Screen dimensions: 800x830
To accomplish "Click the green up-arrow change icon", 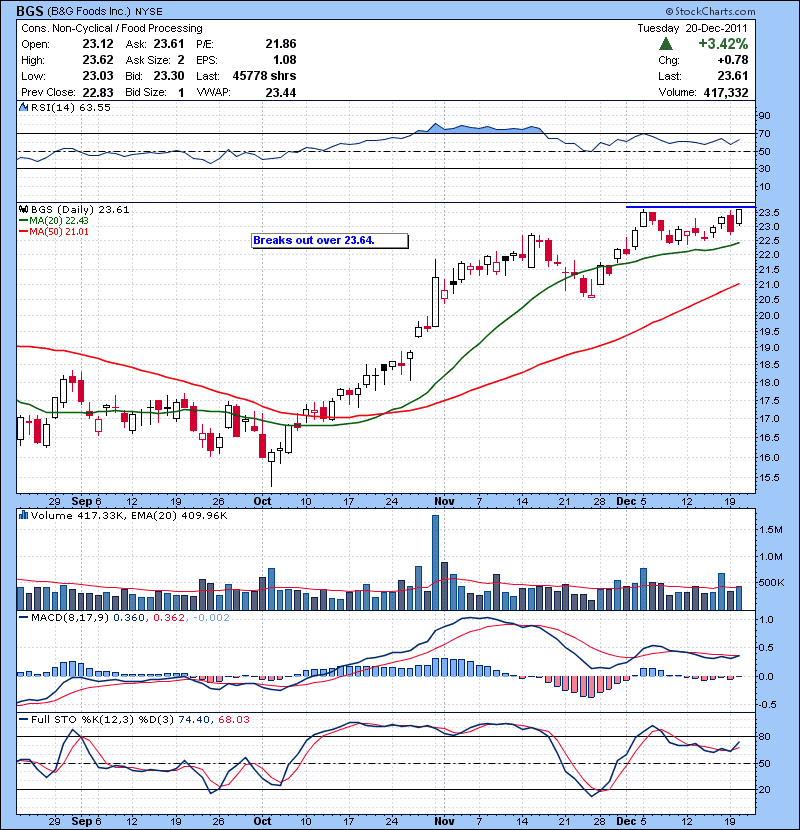I will (666, 44).
